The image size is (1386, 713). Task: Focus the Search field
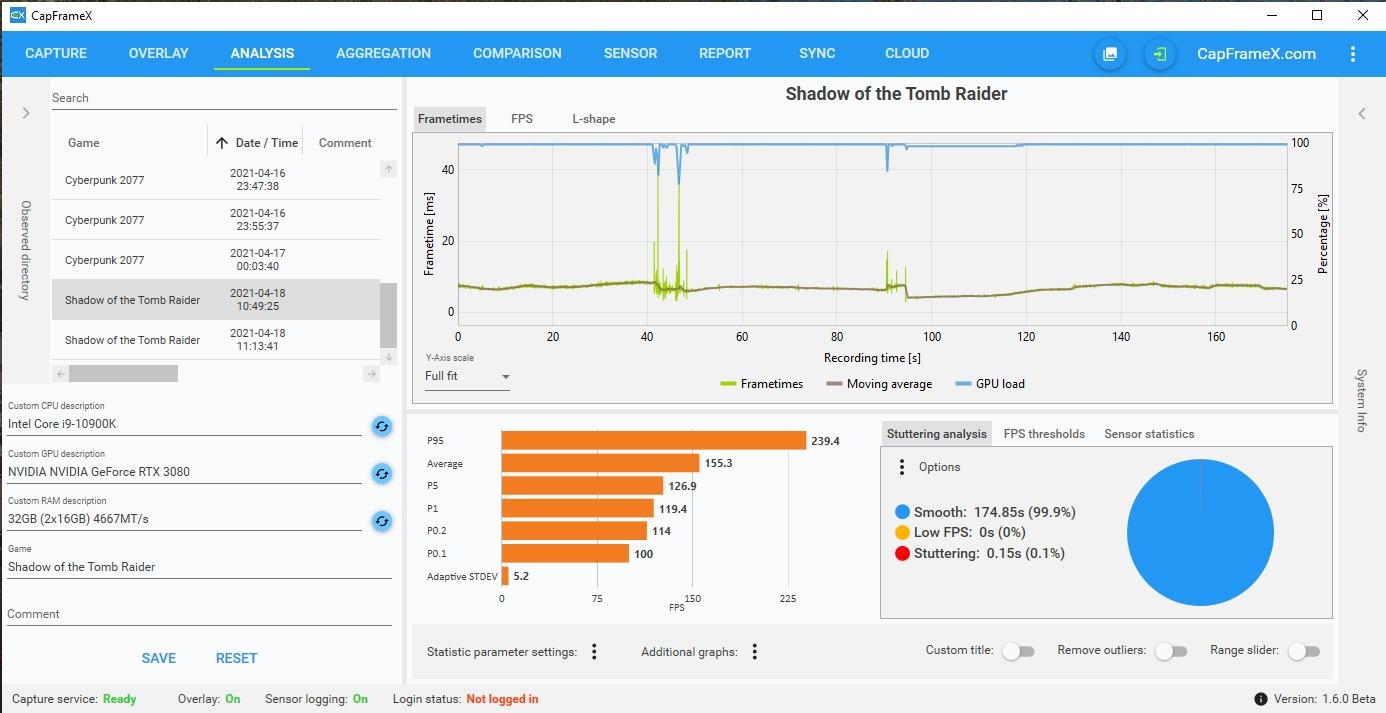click(x=224, y=98)
